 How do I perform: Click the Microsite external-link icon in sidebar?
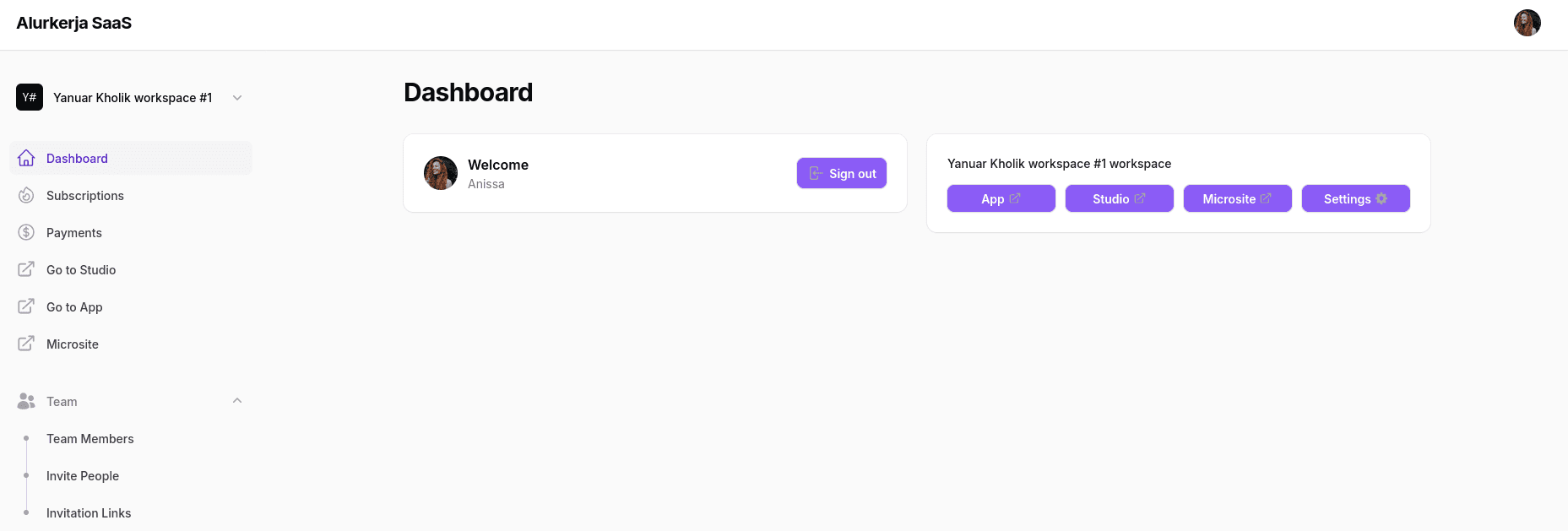pyautogui.click(x=26, y=344)
